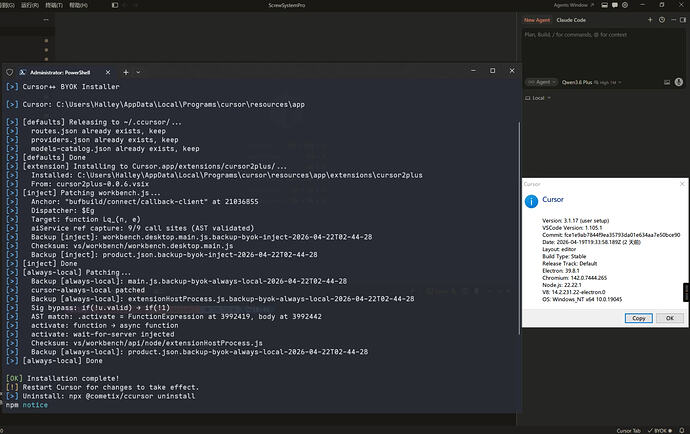Click the 'From: cursor2plus-0.0.6.vsix' line

click(90, 184)
